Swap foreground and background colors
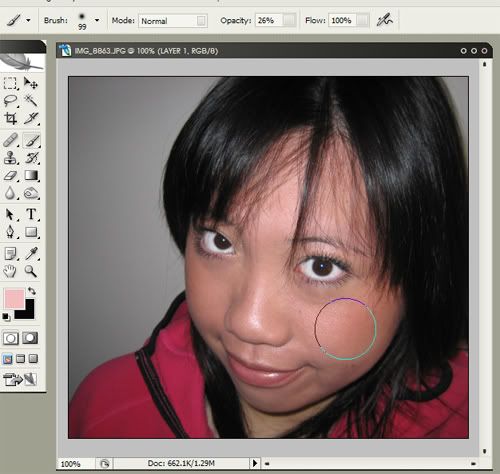Image resolution: width=500 pixels, height=474 pixels. tap(32, 291)
